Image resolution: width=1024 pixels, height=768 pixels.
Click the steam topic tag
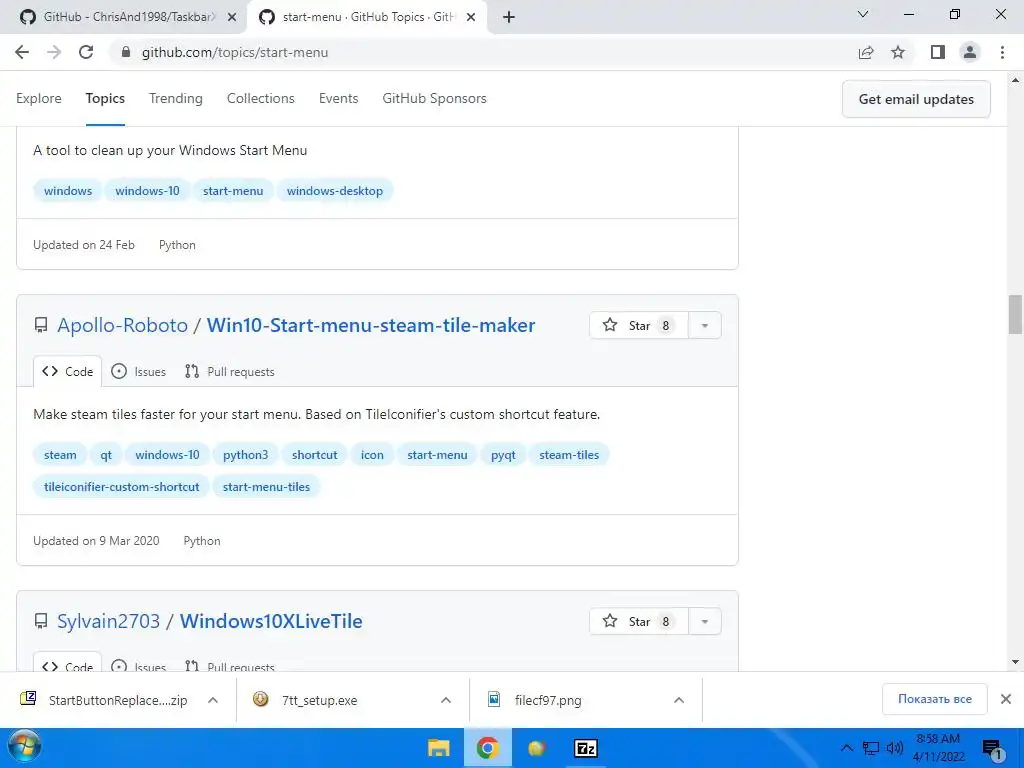click(60, 455)
